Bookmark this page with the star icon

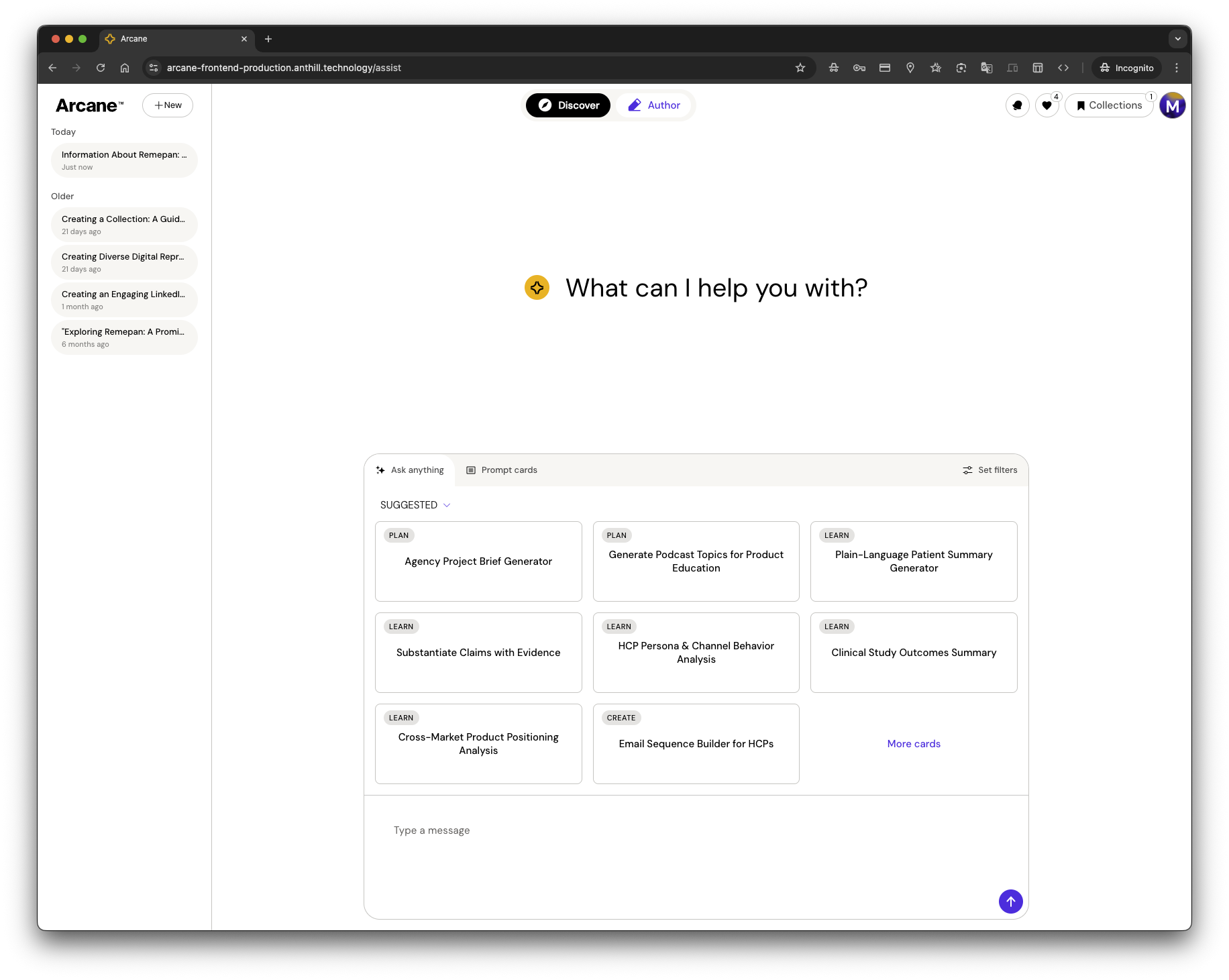click(800, 68)
